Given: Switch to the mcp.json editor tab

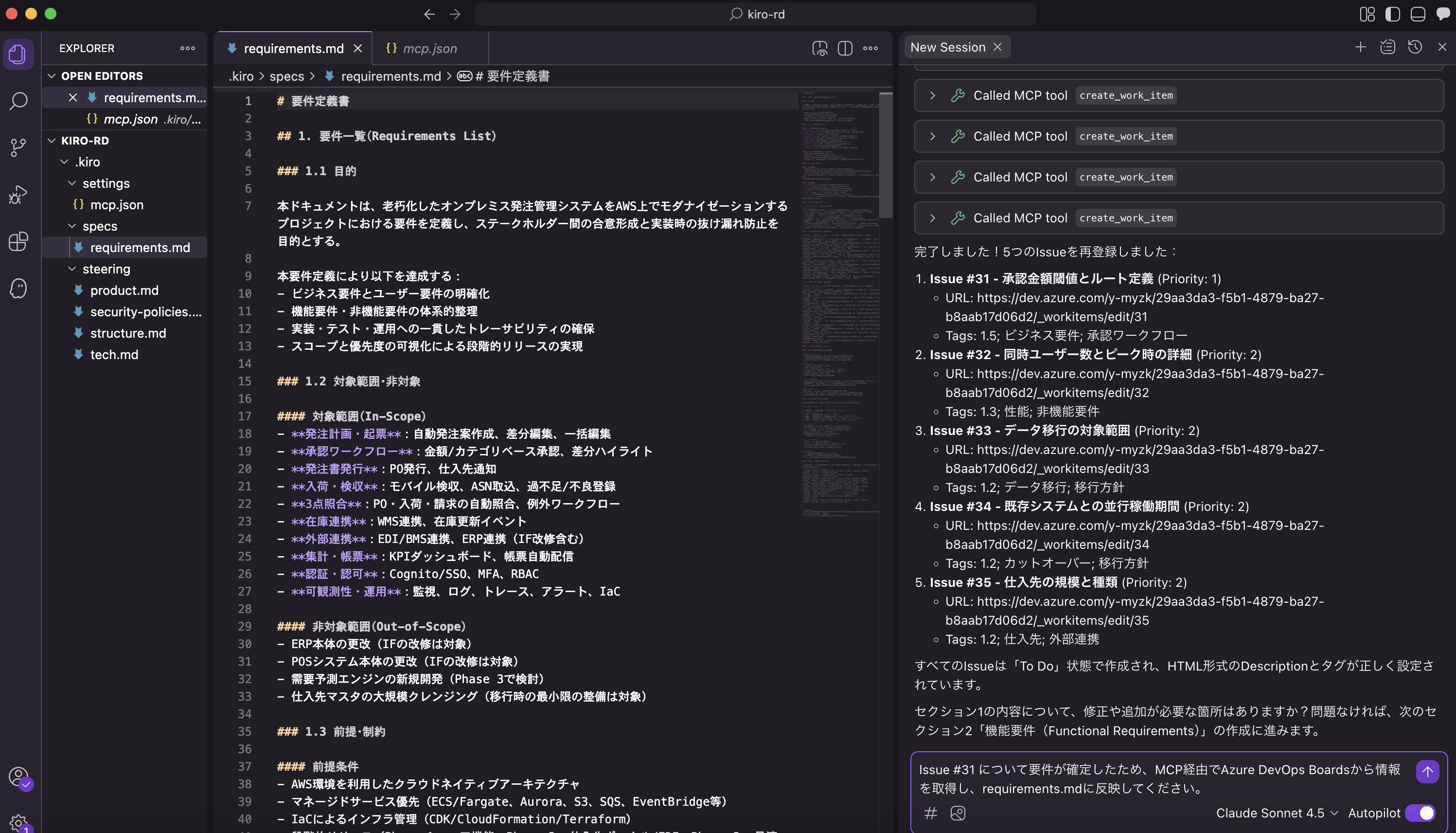Looking at the screenshot, I should click(429, 49).
